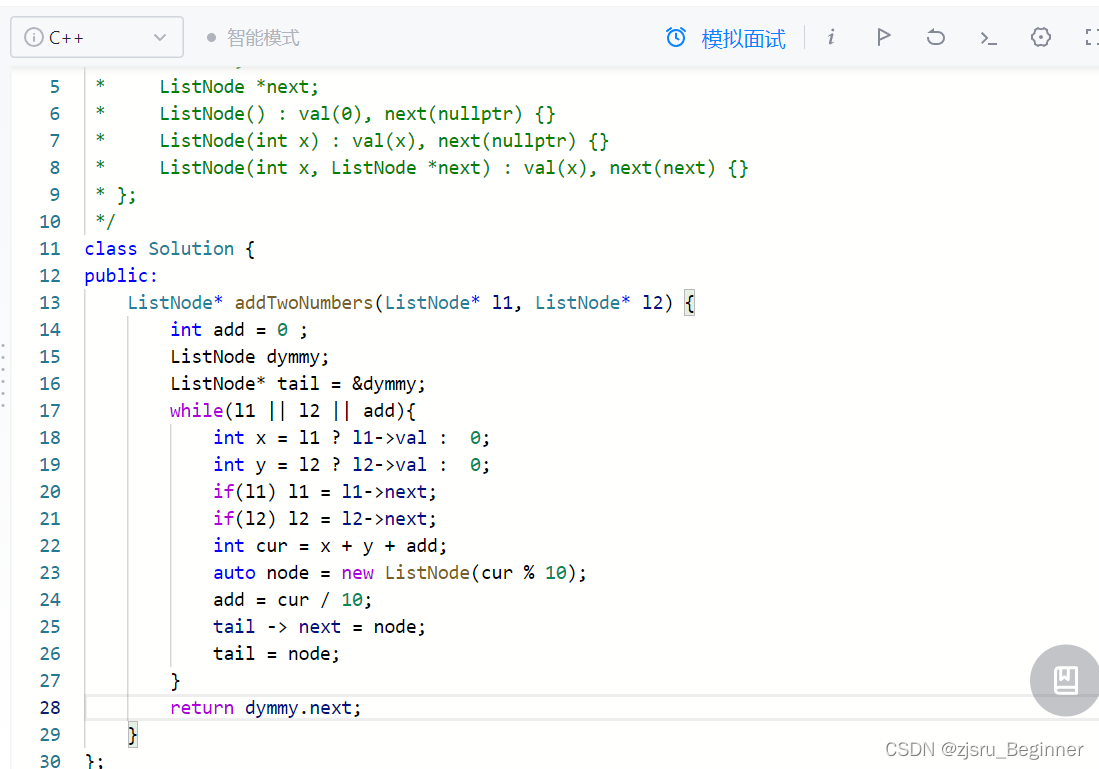This screenshot has height=769, width=1099.
Task: Toggle the 智能模式 smart mode indicator
Action: 253,38
